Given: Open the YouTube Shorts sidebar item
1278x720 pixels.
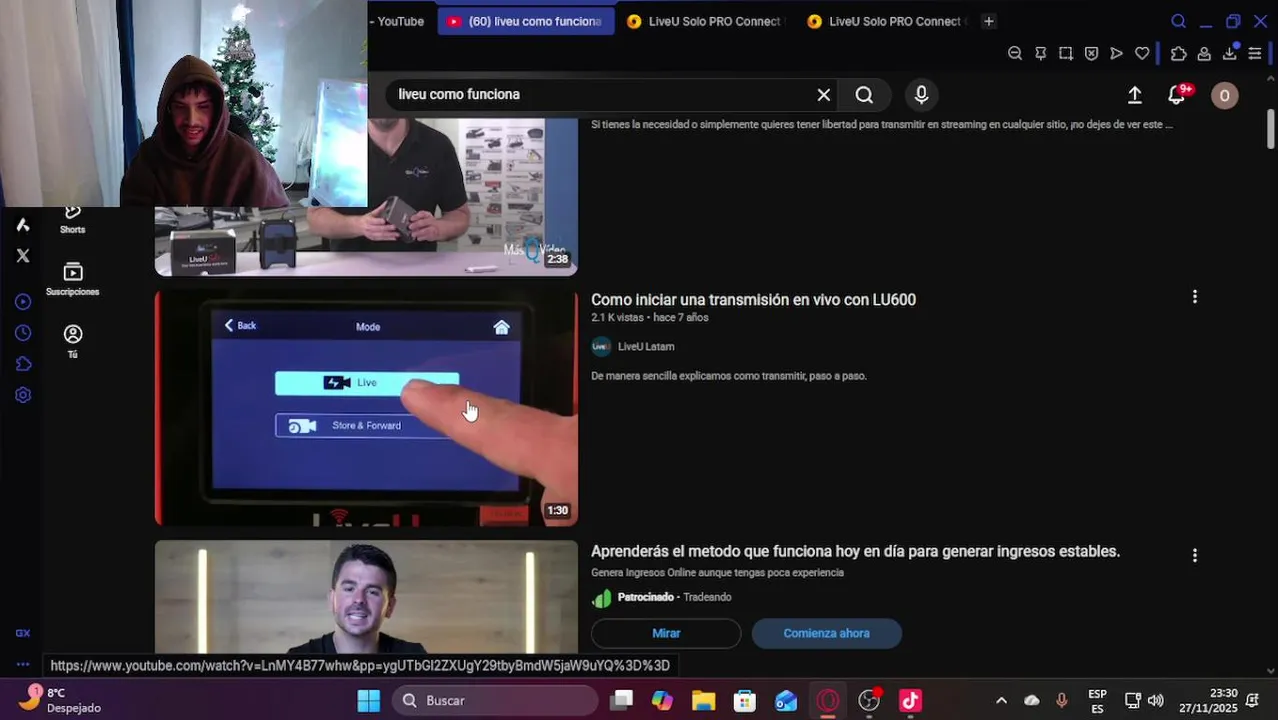Looking at the screenshot, I should 72,219.
